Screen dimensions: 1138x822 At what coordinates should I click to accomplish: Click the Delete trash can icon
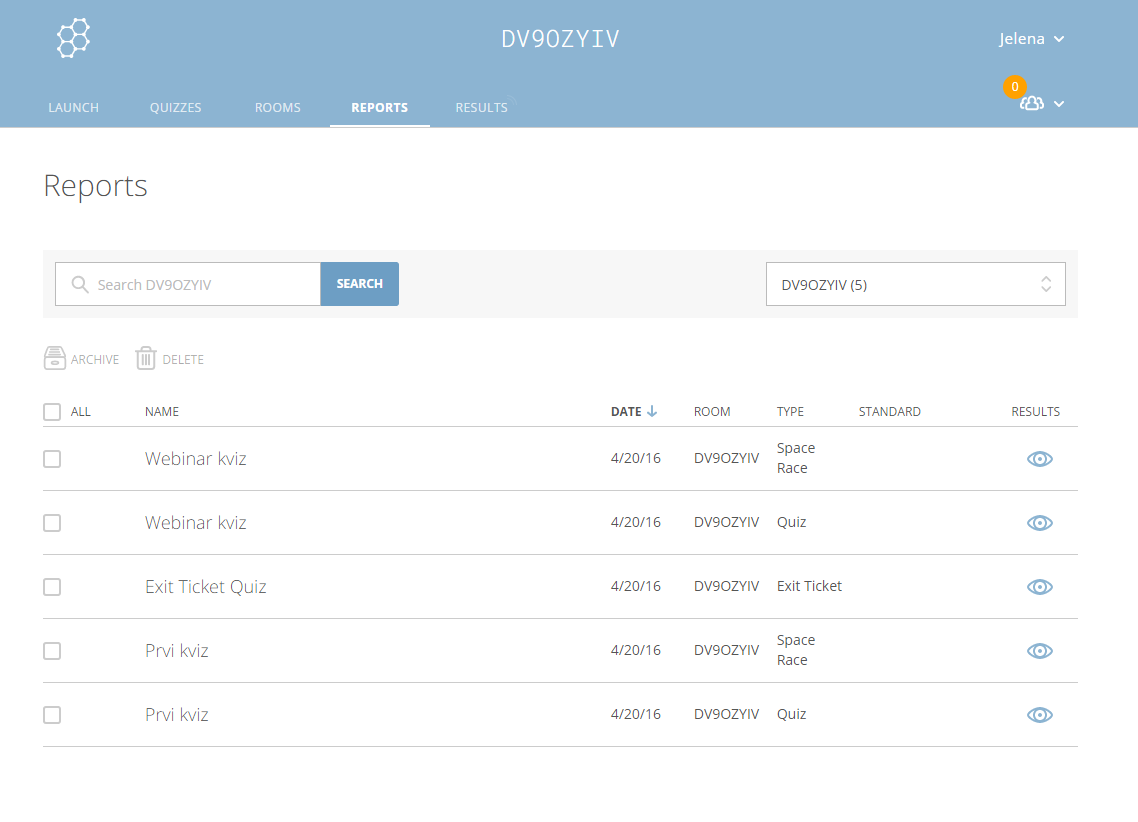coord(146,359)
